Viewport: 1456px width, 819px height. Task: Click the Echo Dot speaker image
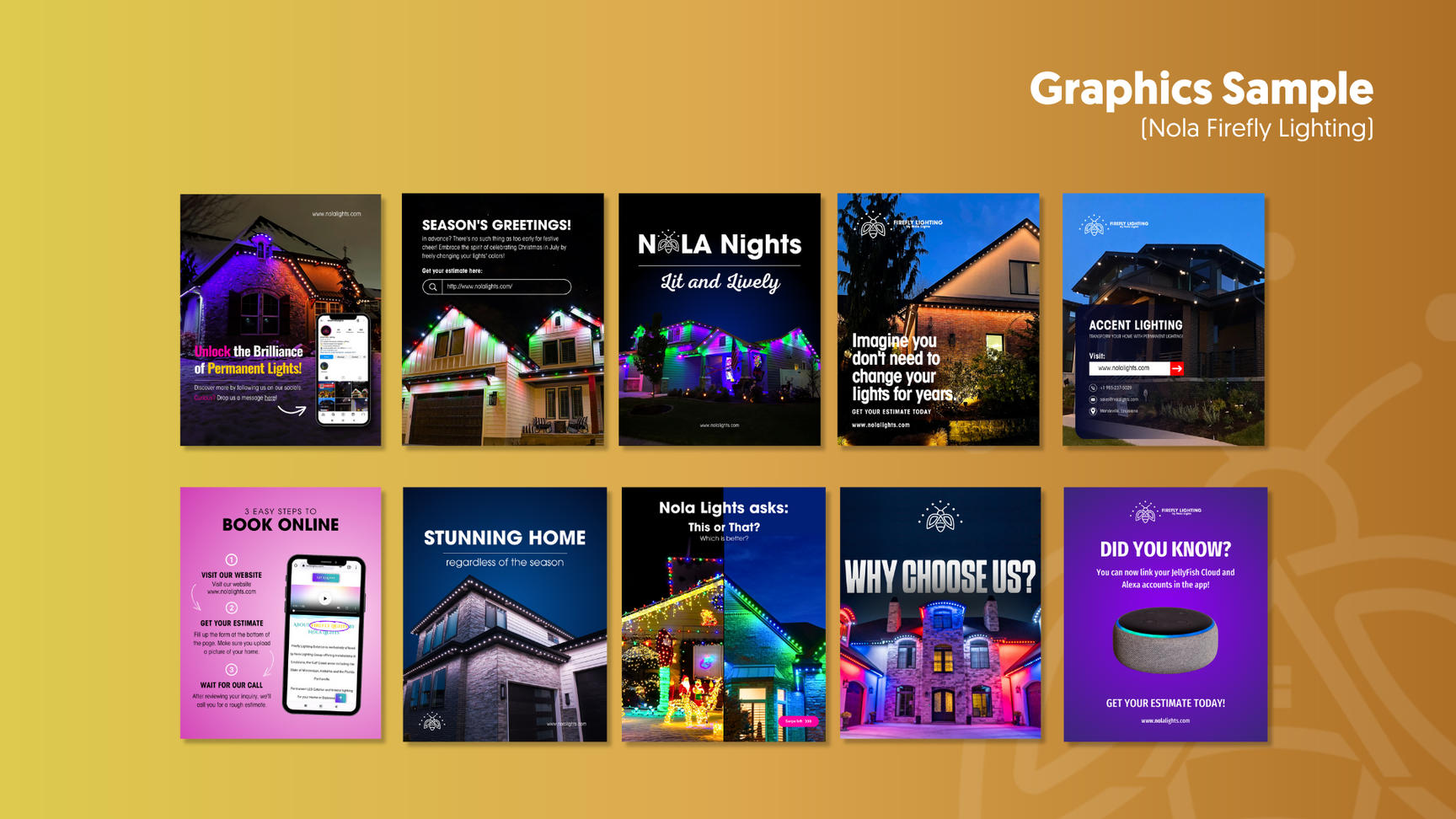coord(1165,640)
